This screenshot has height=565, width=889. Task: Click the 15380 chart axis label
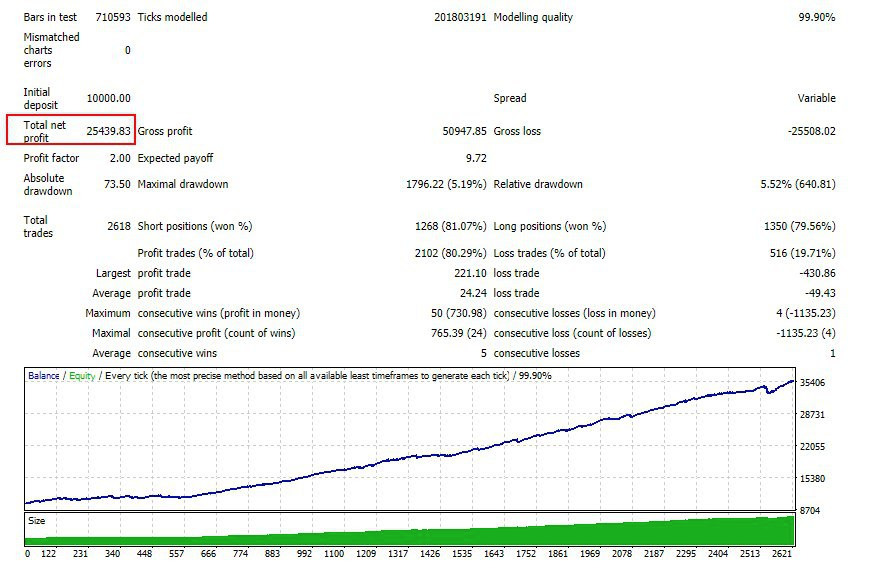[x=812, y=479]
